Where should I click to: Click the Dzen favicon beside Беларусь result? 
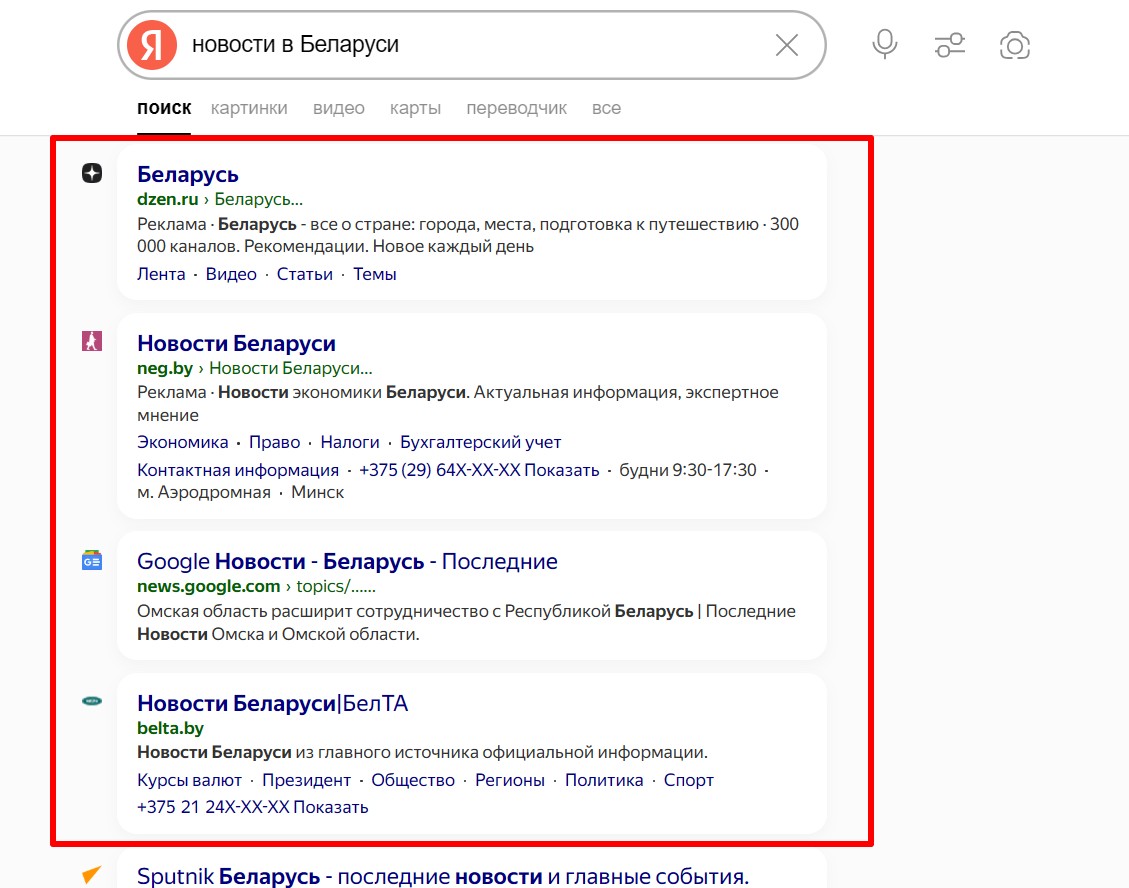tap(91, 173)
